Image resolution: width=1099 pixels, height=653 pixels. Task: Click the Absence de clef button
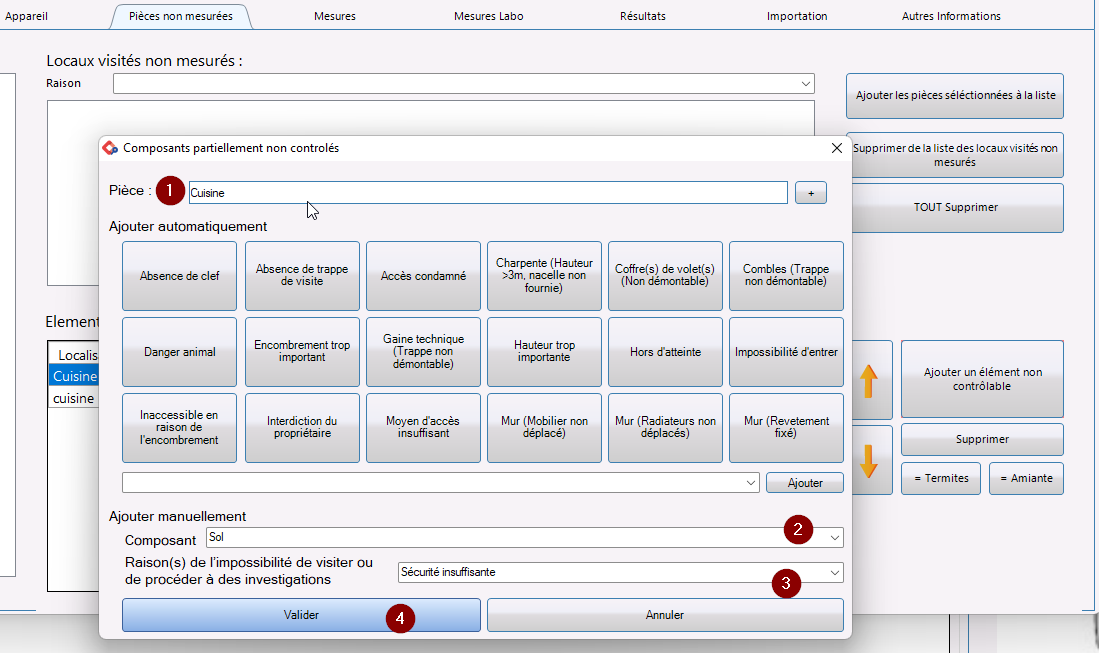(179, 276)
